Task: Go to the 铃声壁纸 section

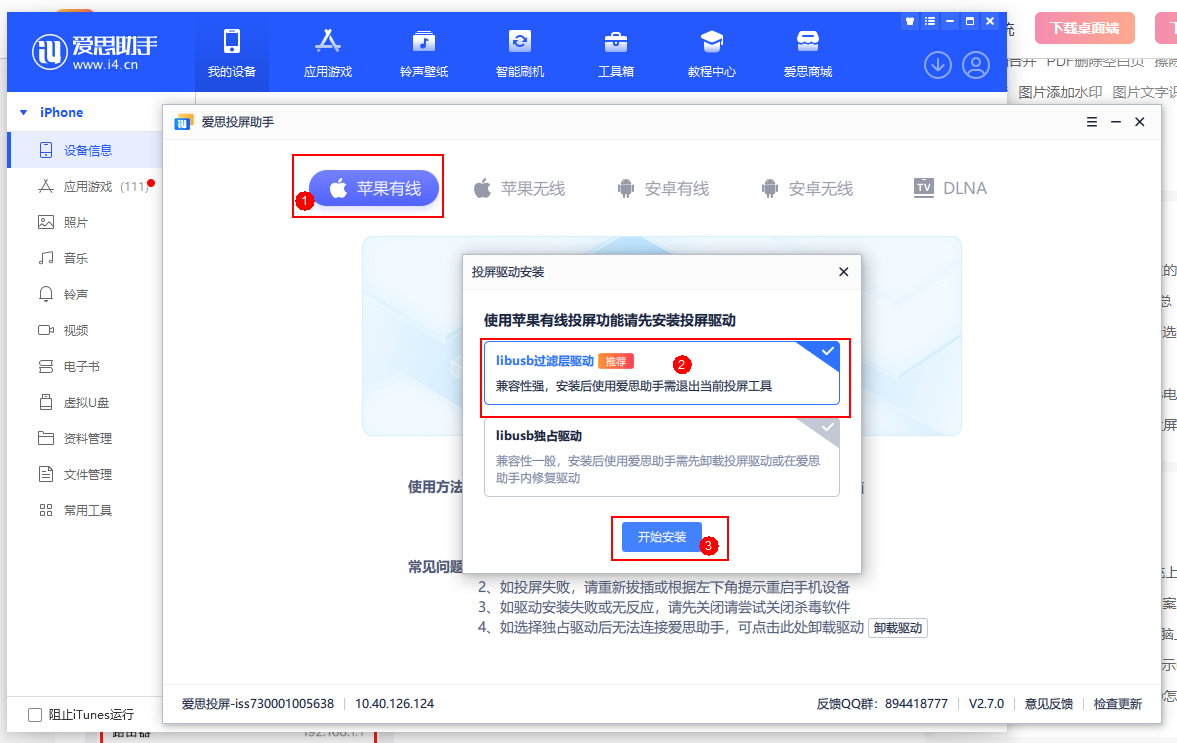Action: (x=424, y=53)
